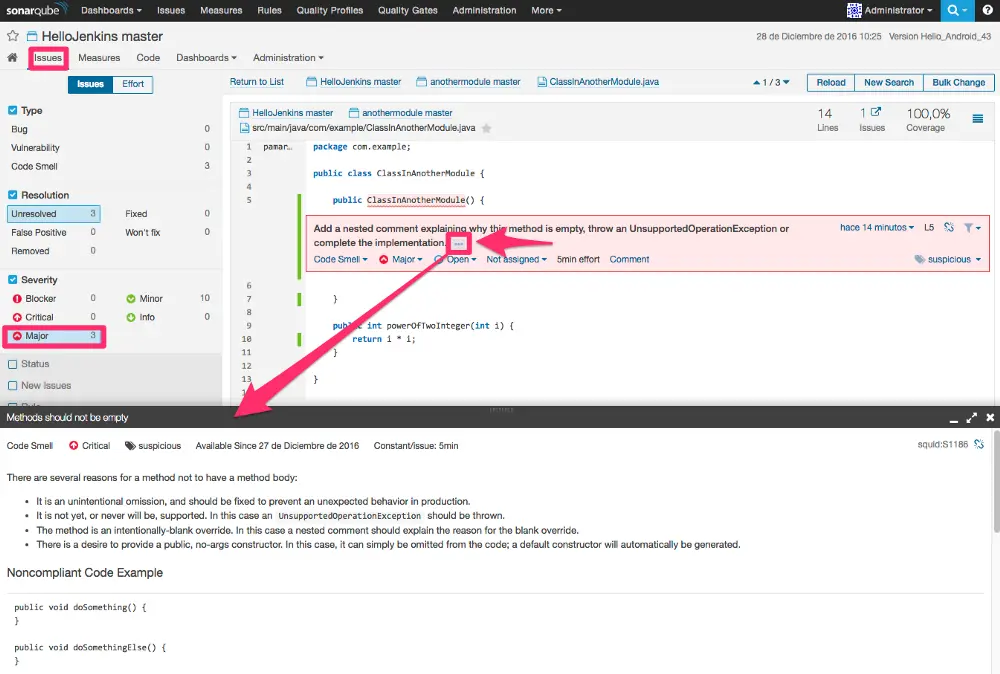Click the project home icon
Image resolution: width=1000 pixels, height=674 pixels.
[x=12, y=57]
